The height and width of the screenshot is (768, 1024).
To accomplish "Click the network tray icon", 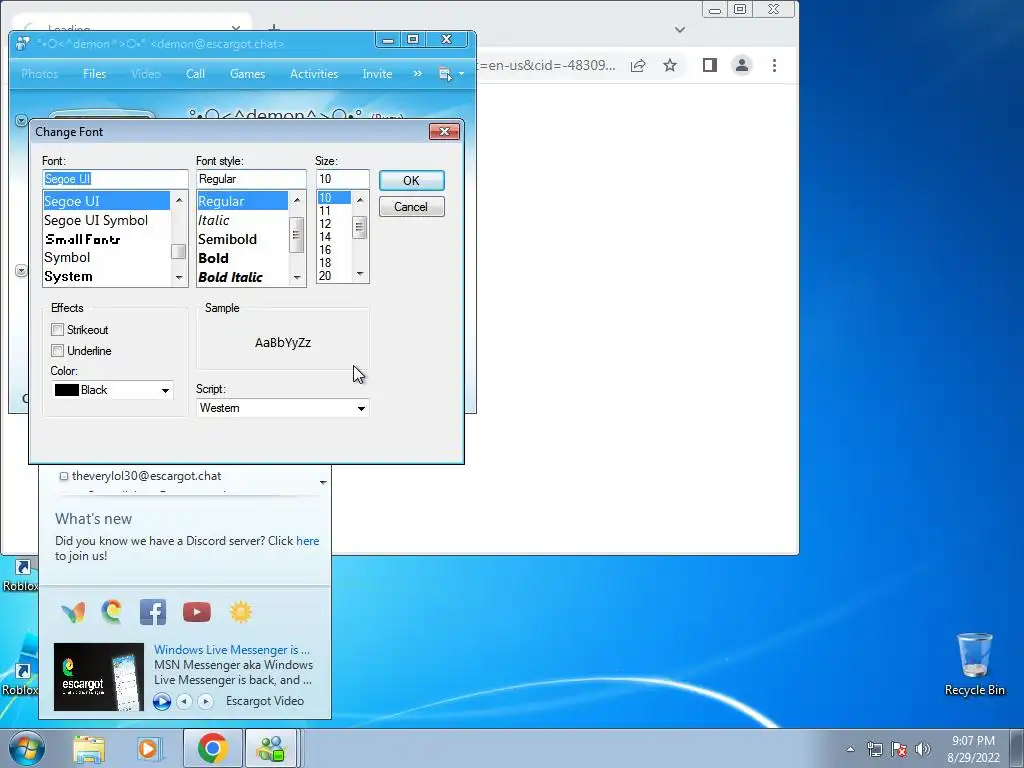I will coord(874,749).
